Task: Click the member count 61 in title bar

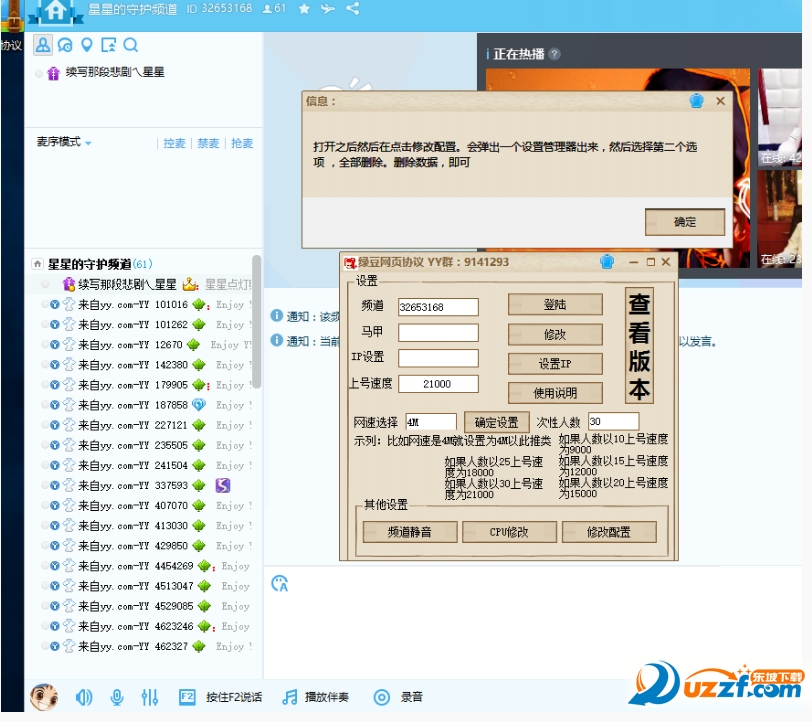Action: 274,8
